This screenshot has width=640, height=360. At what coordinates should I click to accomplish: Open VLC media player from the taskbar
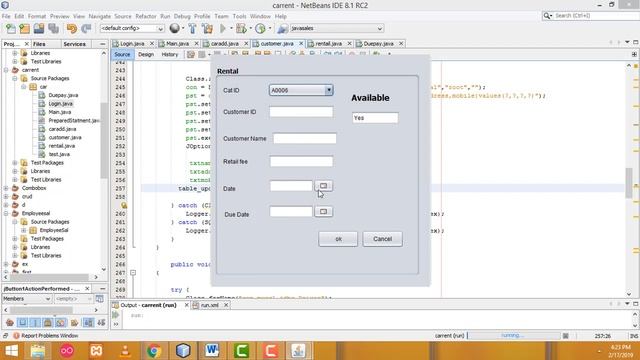(x=125, y=351)
